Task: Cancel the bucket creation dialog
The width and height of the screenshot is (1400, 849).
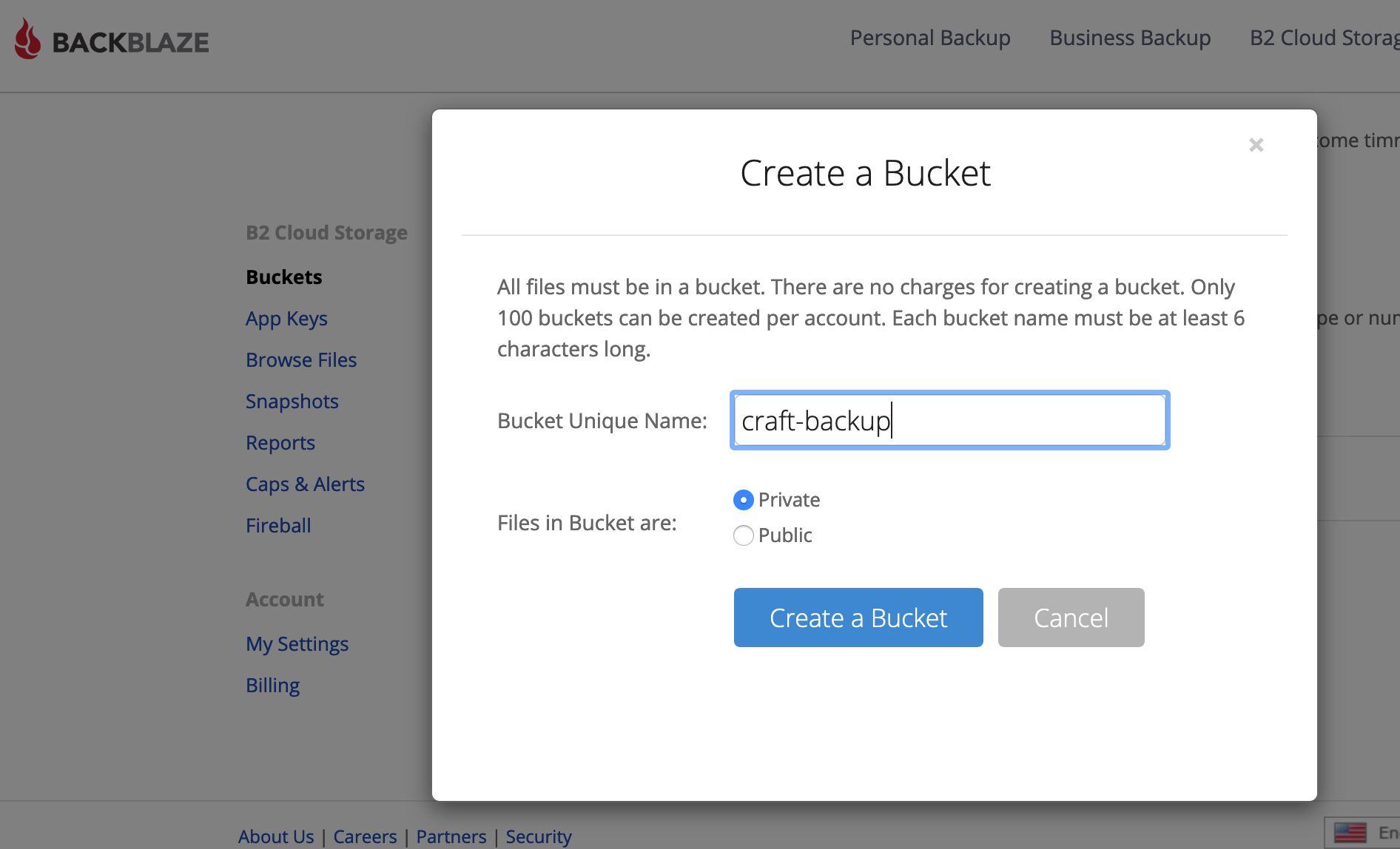Action: pyautogui.click(x=1071, y=618)
